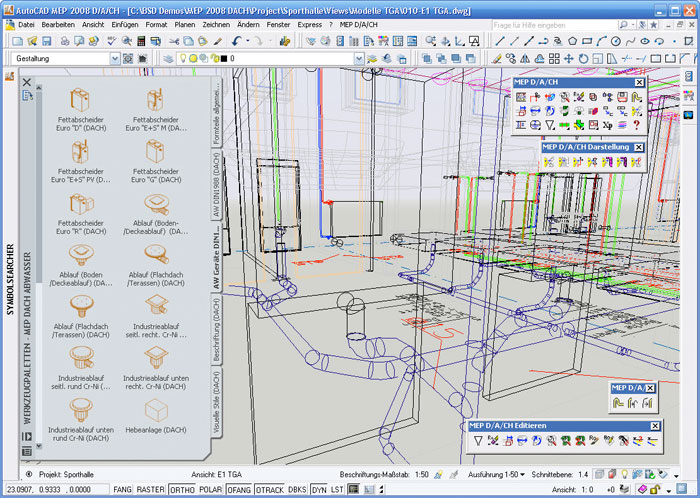Toggle the POLAR tracking button
This screenshot has height=498, width=700.
click(x=211, y=490)
